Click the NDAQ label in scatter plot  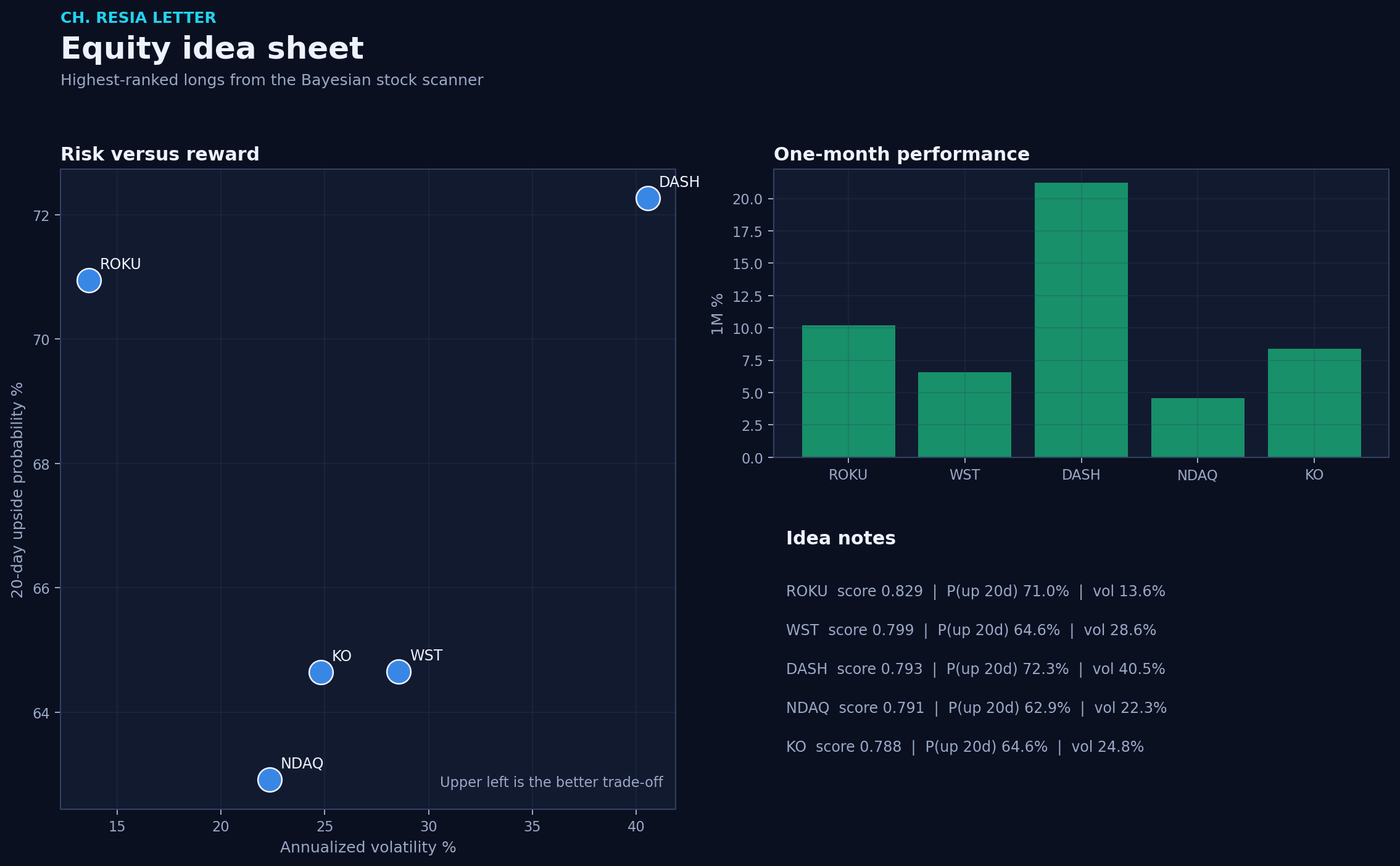(x=302, y=764)
